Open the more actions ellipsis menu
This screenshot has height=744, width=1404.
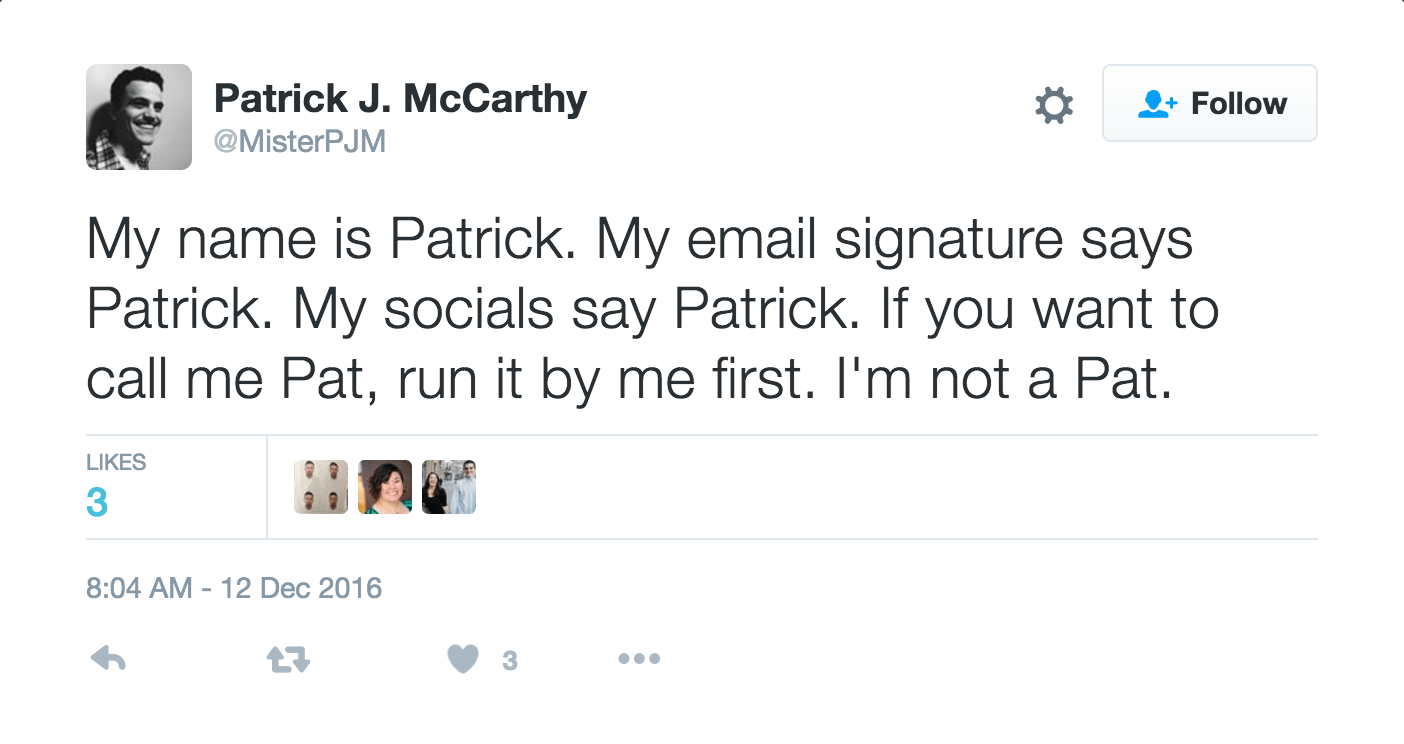click(639, 658)
